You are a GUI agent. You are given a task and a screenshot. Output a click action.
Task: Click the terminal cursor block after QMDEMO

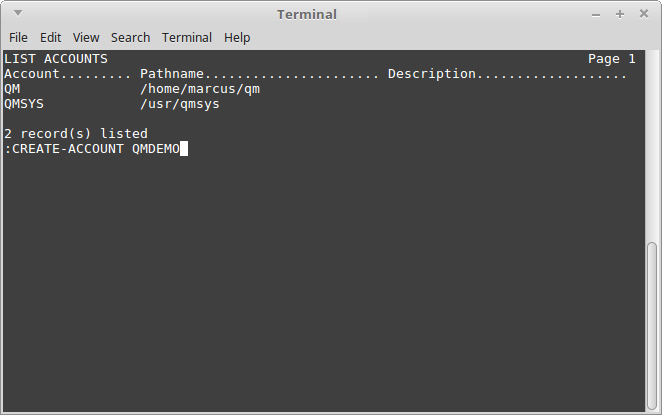click(184, 149)
